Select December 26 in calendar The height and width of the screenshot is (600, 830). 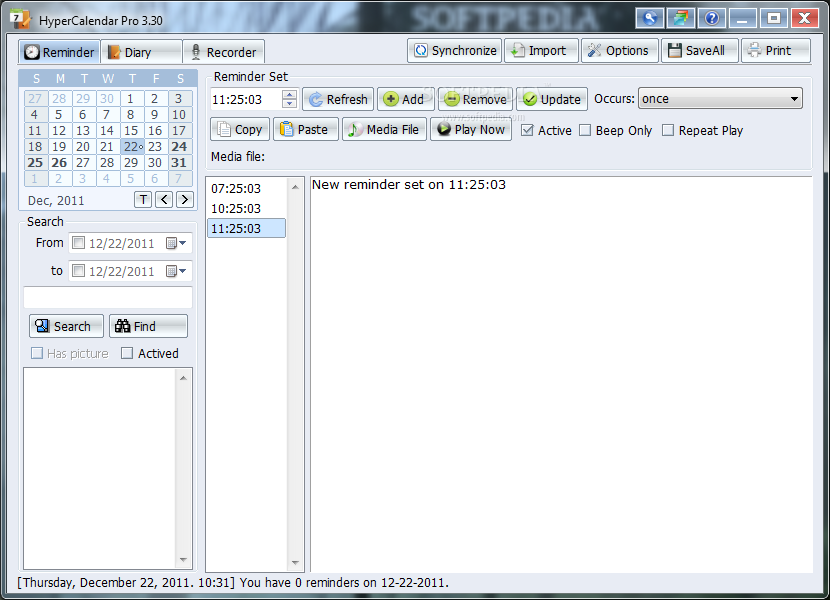pyautogui.click(x=59, y=162)
